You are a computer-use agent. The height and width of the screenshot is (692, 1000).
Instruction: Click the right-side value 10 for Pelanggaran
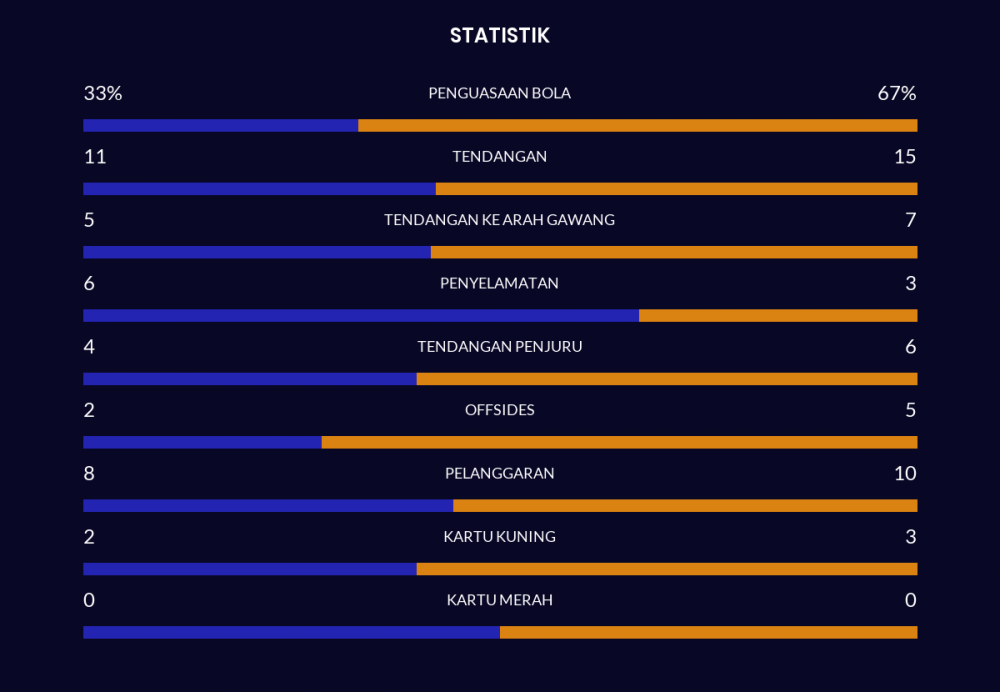(x=905, y=473)
